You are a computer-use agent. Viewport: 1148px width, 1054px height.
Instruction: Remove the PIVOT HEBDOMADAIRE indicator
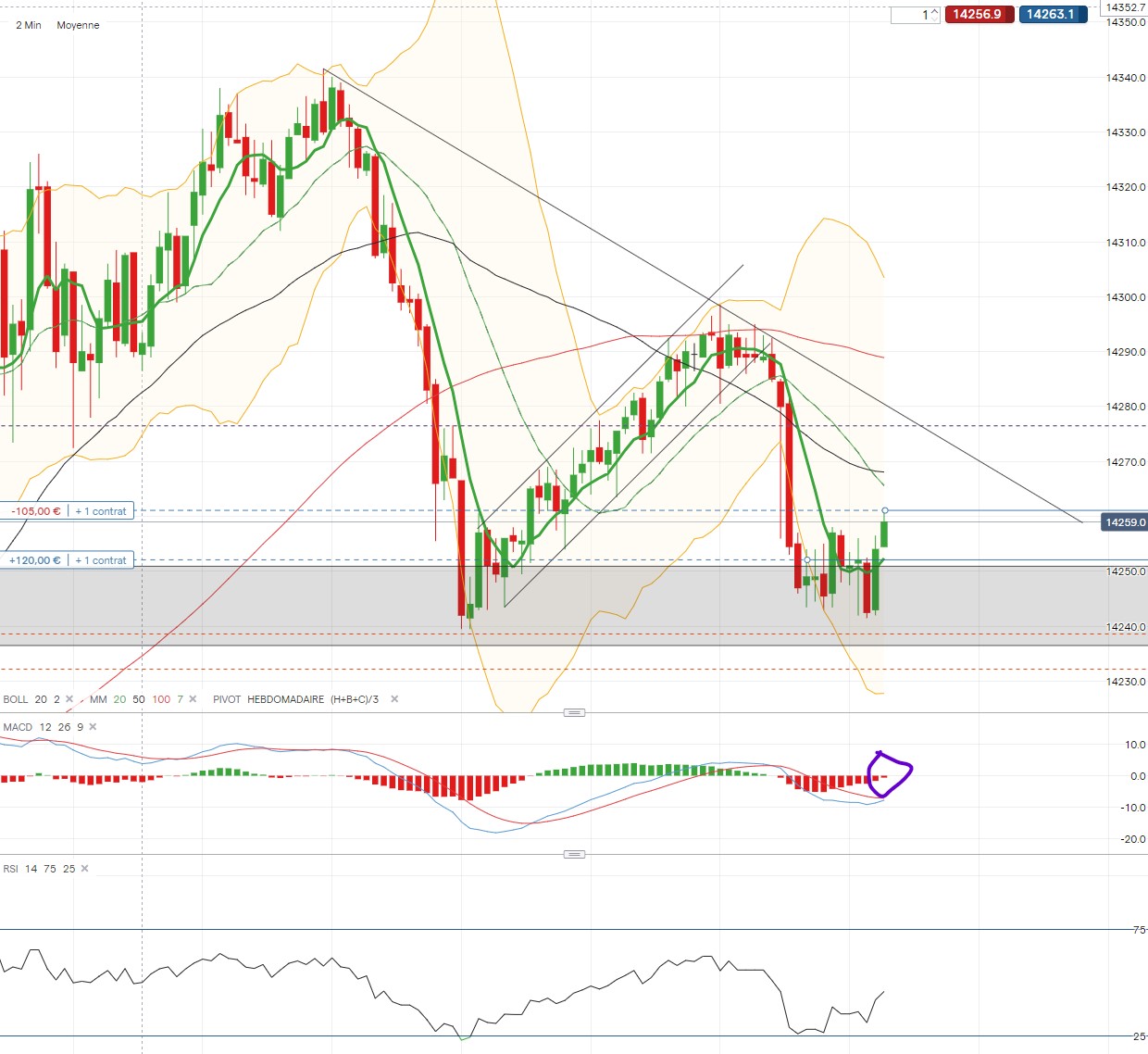click(x=394, y=699)
